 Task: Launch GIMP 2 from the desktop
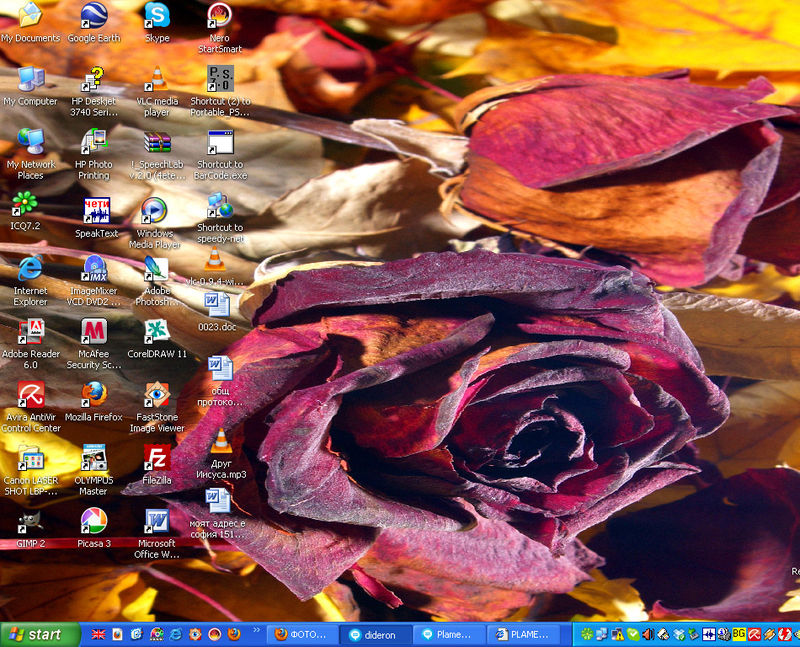(29, 520)
